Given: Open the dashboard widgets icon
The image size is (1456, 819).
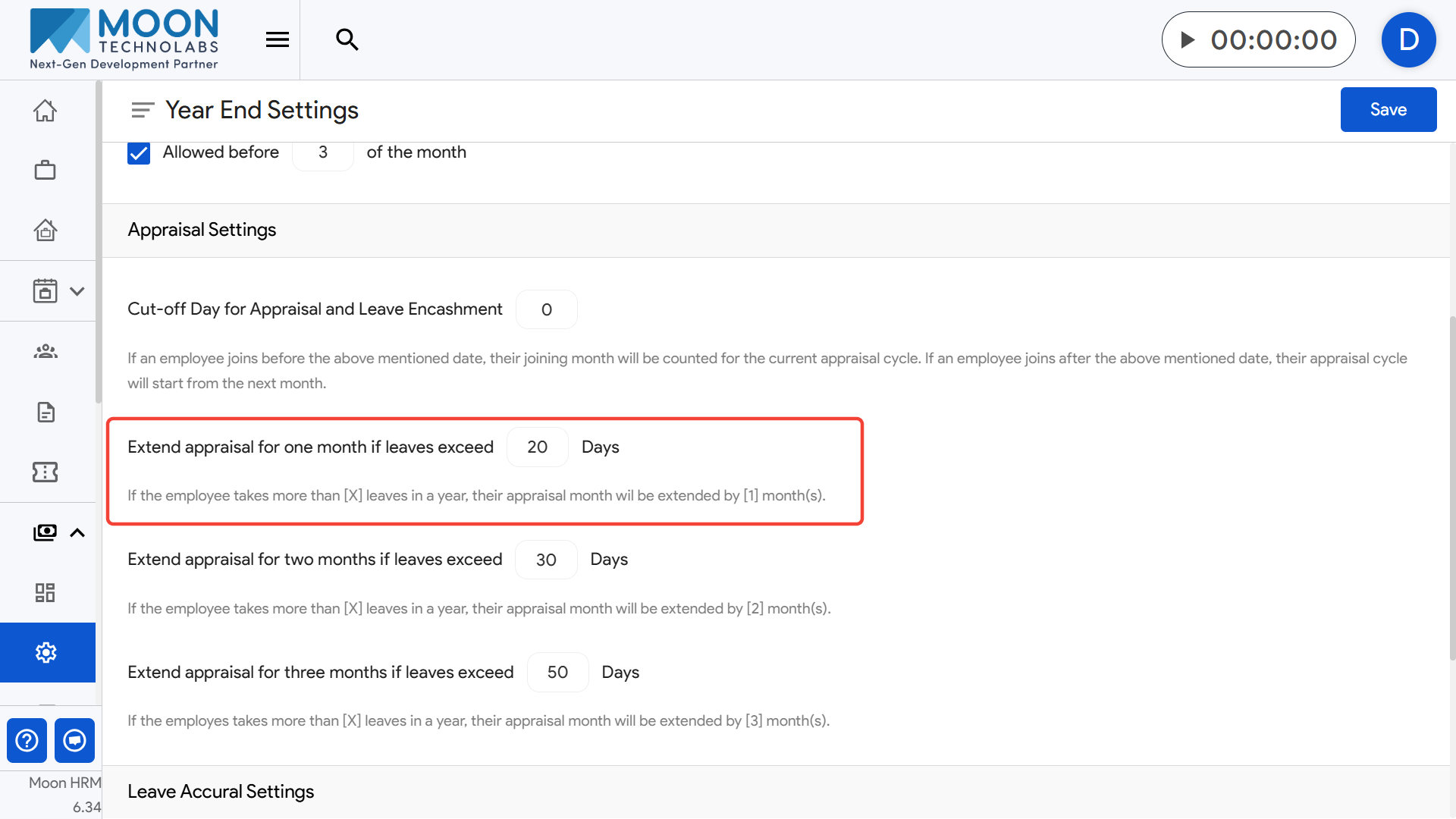Looking at the screenshot, I should [45, 592].
